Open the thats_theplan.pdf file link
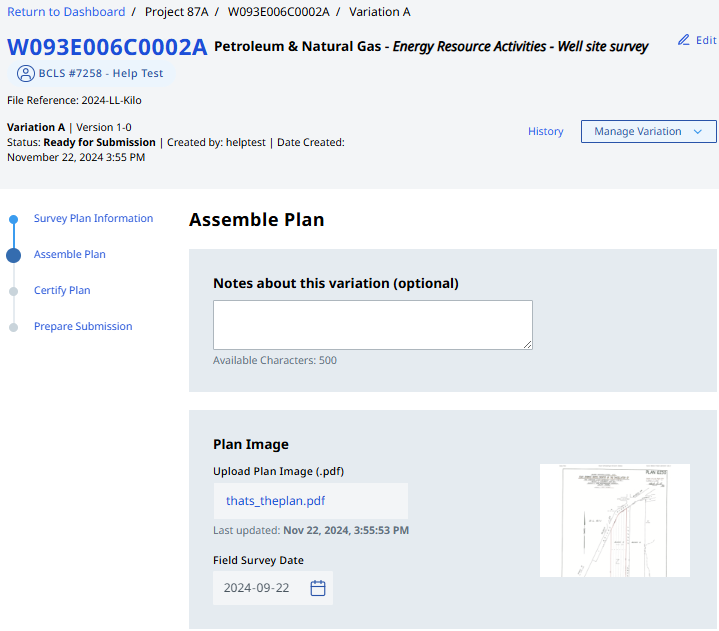This screenshot has width=719, height=631. click(275, 501)
